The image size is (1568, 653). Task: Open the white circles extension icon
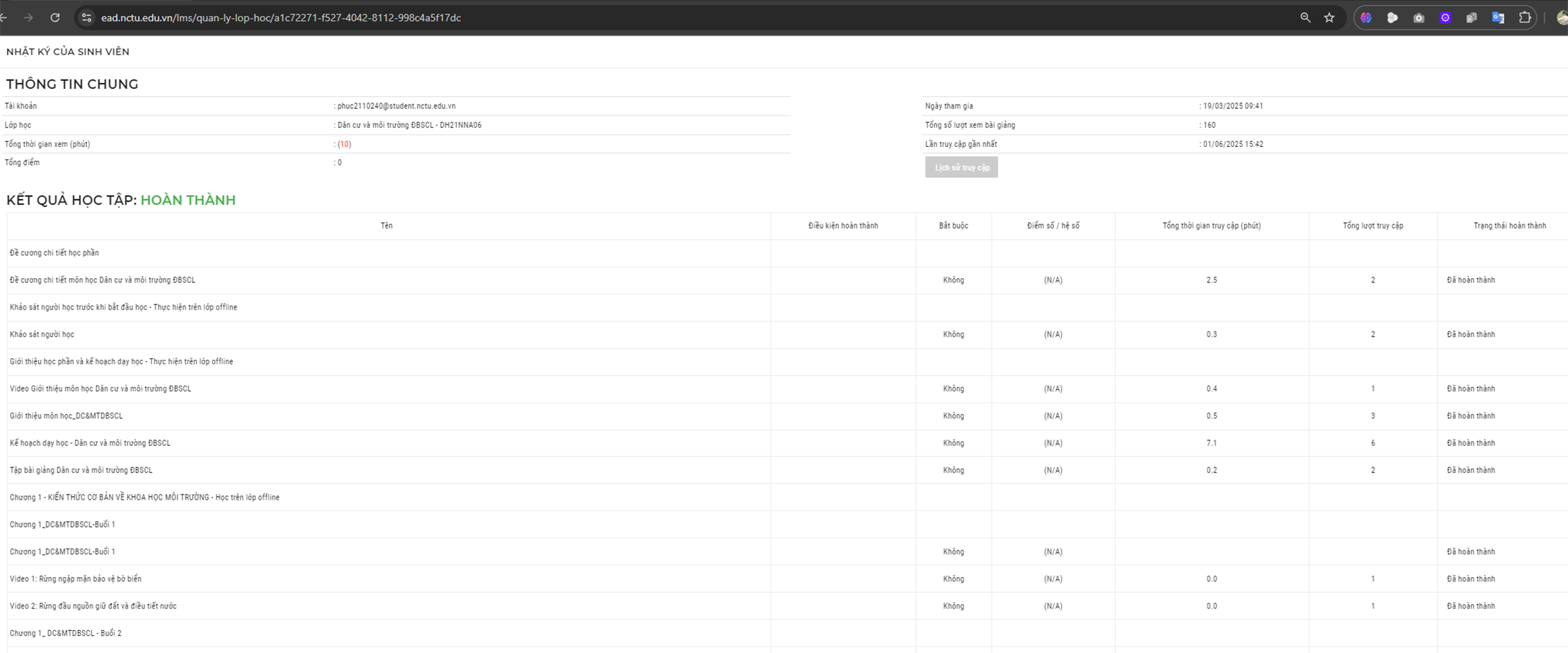pyautogui.click(x=1392, y=18)
